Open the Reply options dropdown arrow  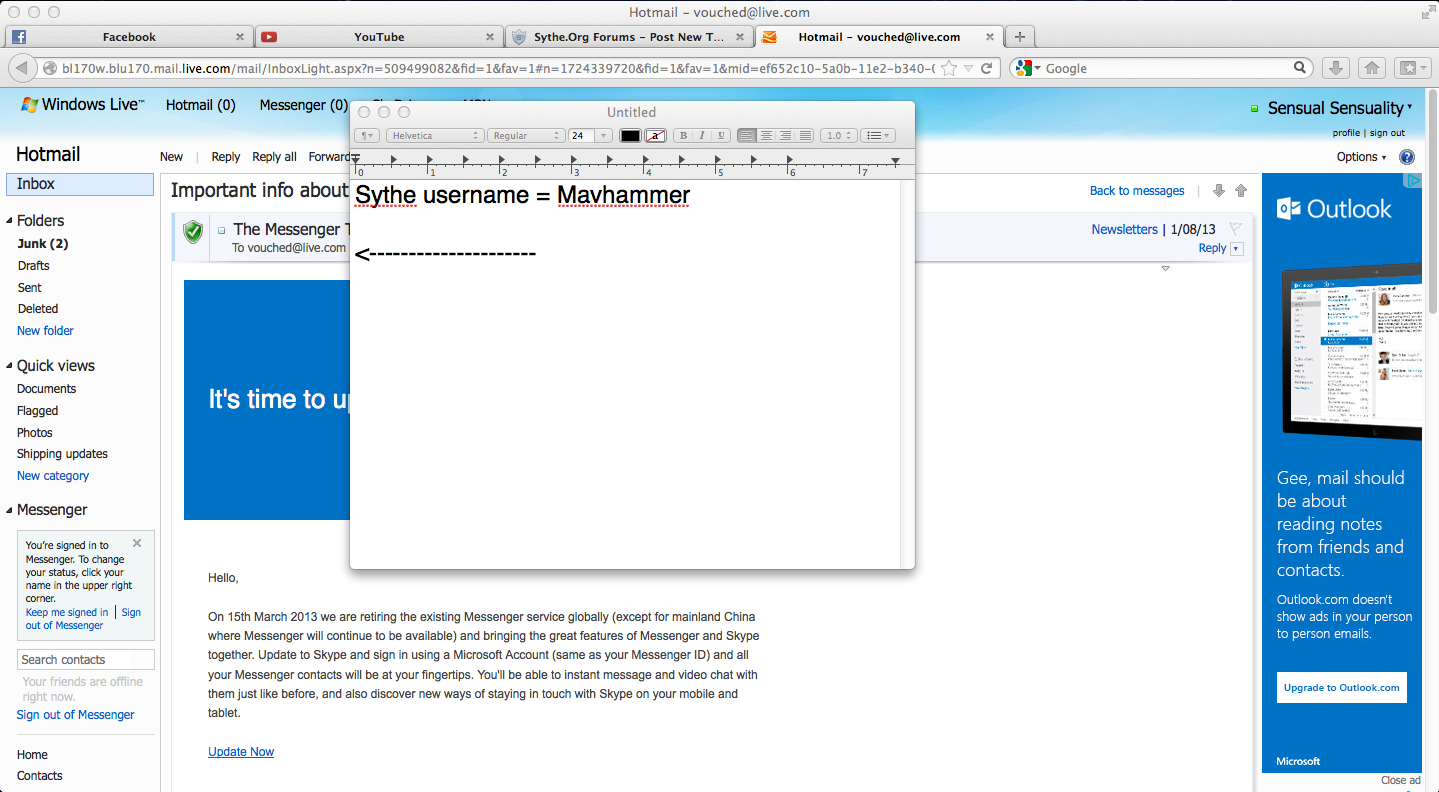coord(1237,249)
